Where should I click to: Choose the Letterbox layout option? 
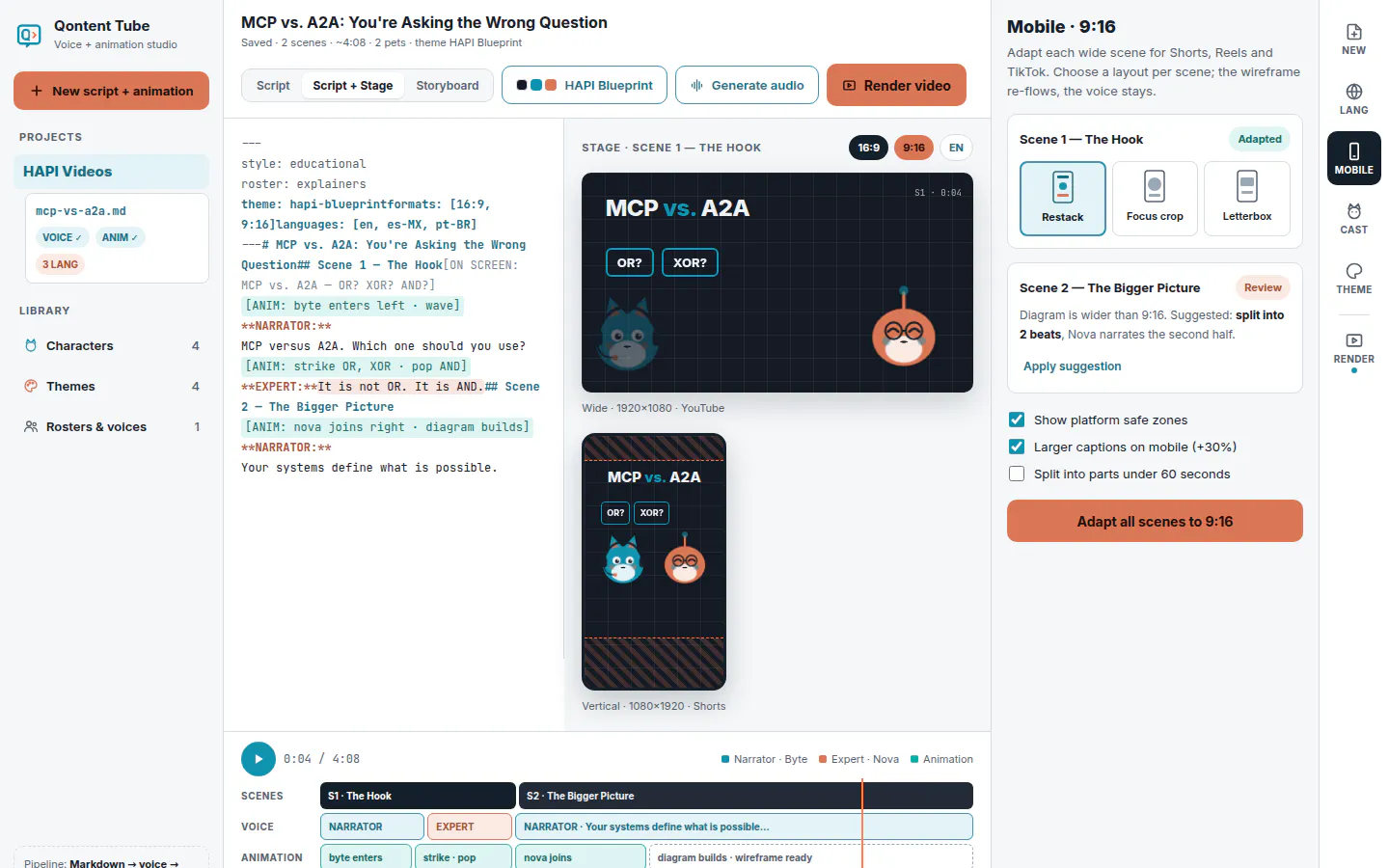(1247, 199)
